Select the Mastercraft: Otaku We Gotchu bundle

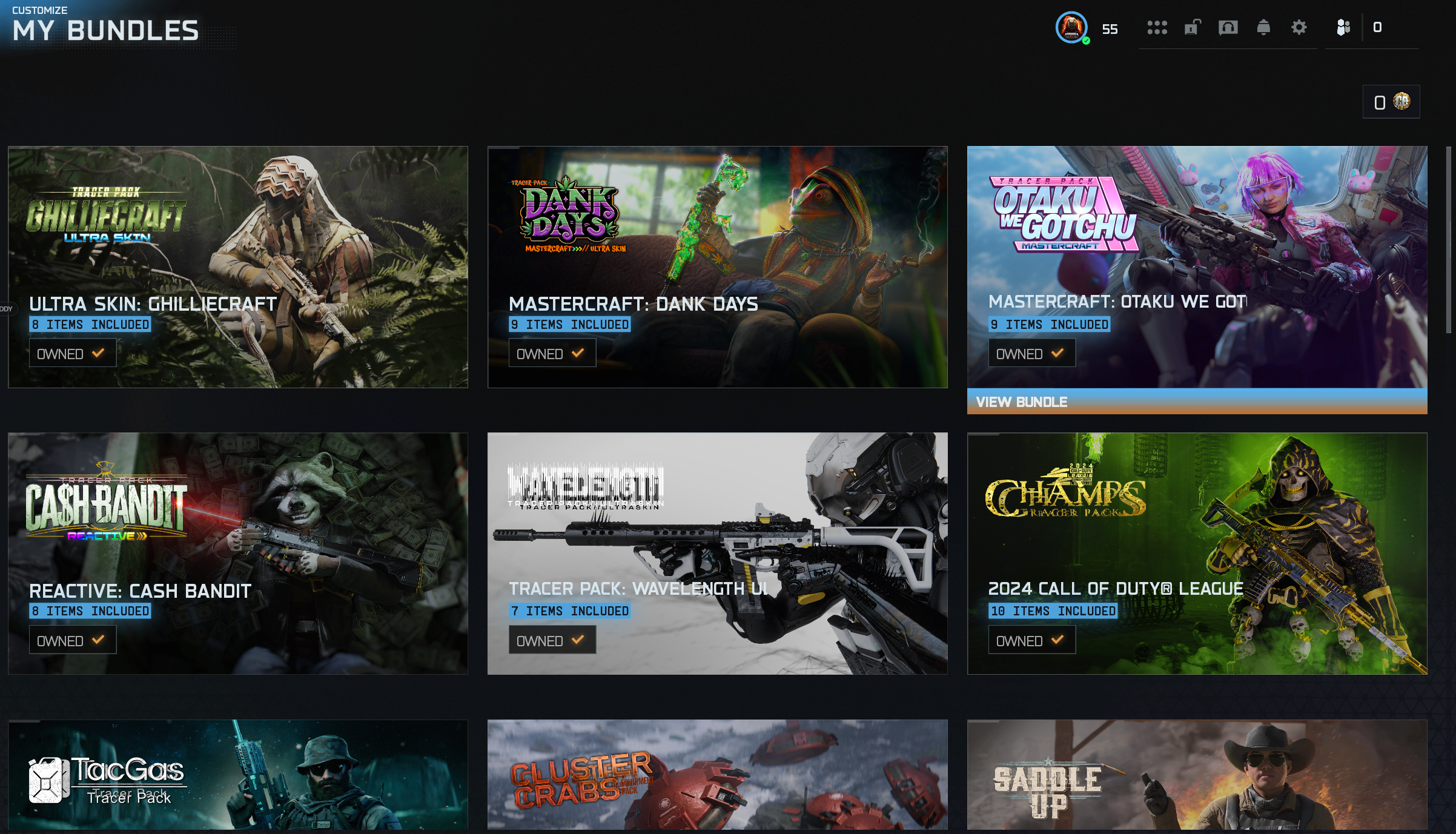tap(1197, 266)
